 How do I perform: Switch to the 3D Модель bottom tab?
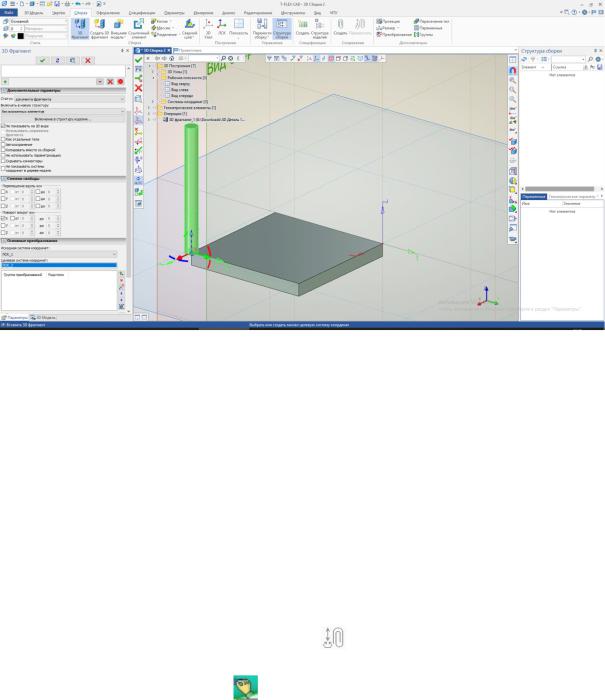(x=44, y=317)
